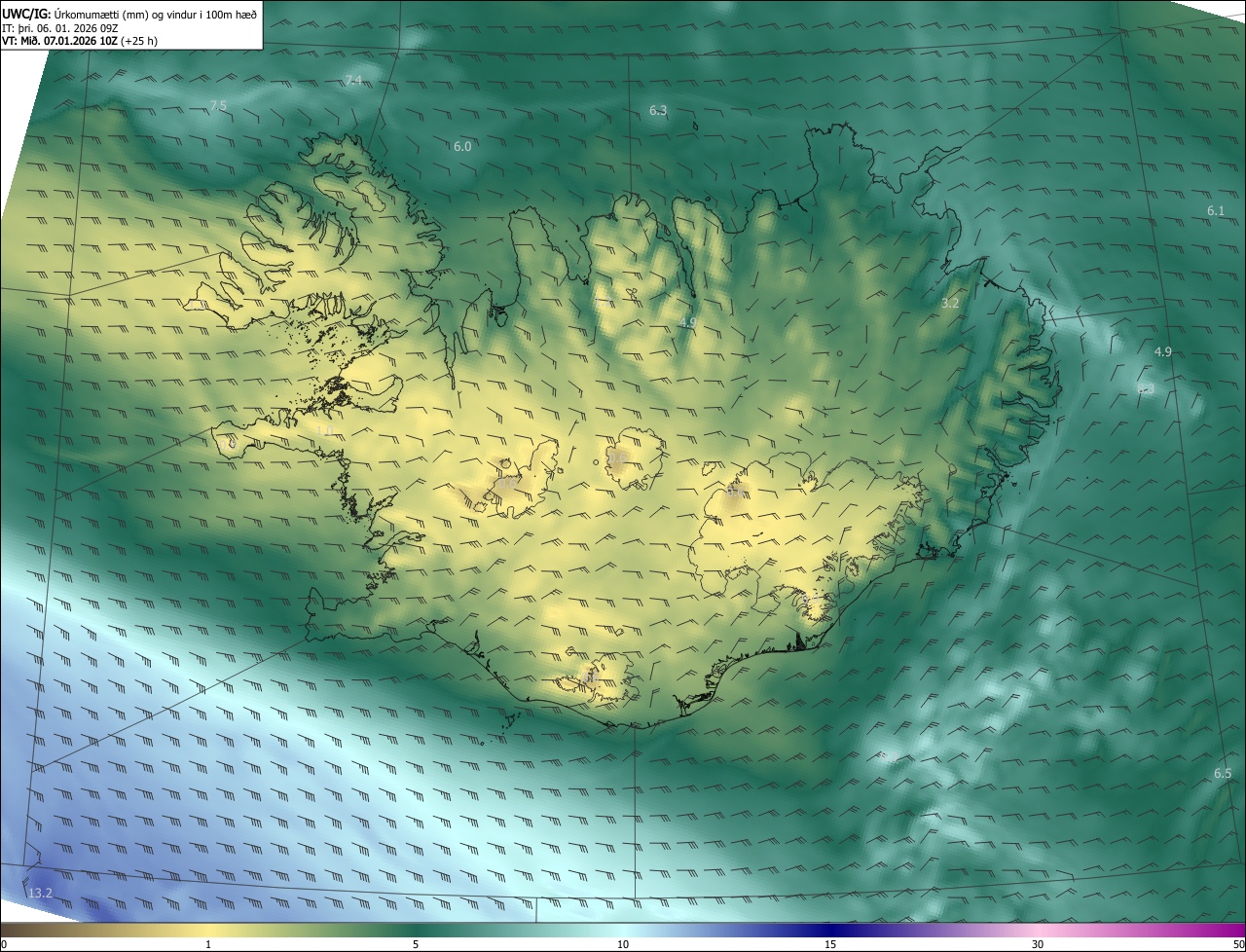The width and height of the screenshot is (1246, 952).
Task: Click the 4.9 label over the sea east of Iceland
Action: (x=1162, y=351)
